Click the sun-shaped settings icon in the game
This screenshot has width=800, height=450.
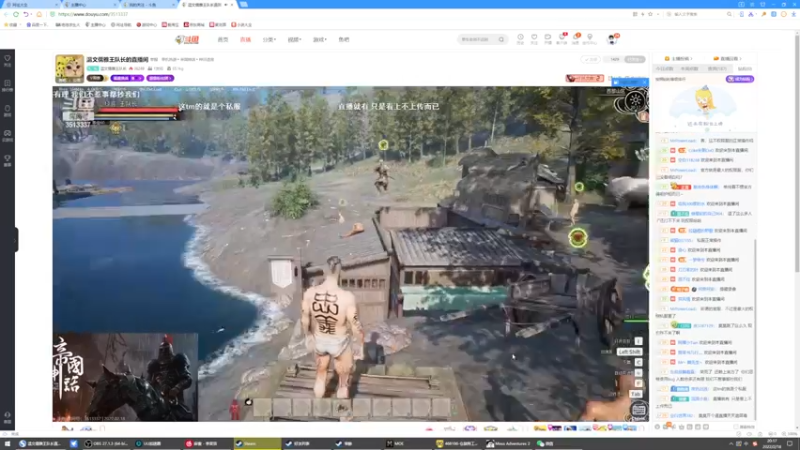[x=635, y=101]
